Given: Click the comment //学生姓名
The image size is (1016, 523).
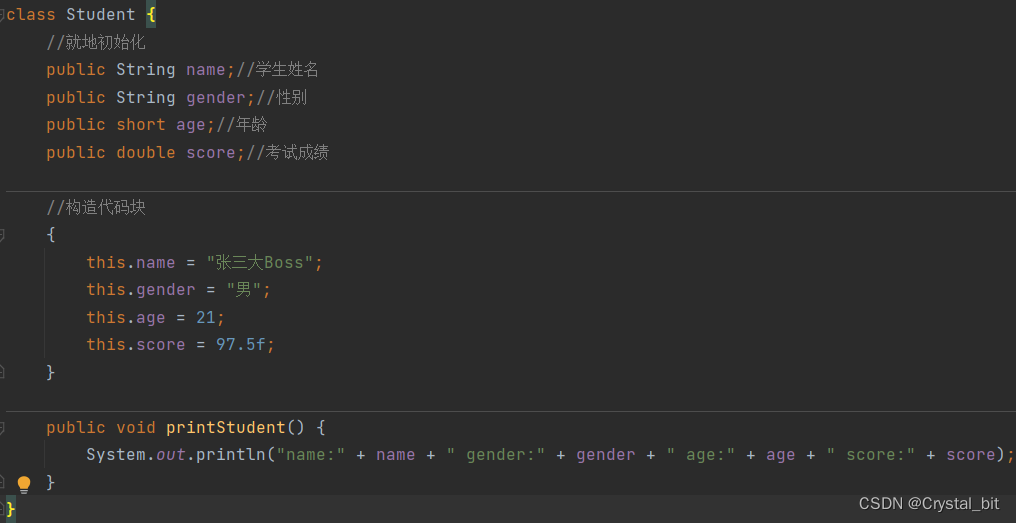Looking at the screenshot, I should pos(277,70).
